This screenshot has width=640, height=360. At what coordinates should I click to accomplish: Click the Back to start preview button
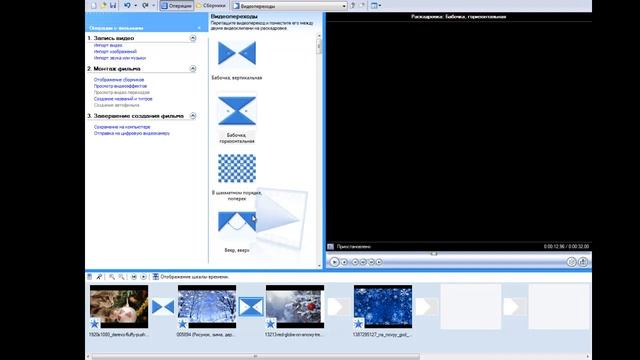(x=355, y=262)
